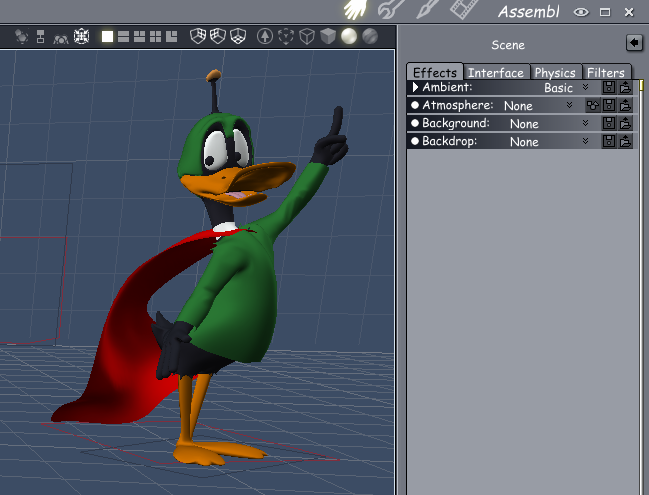The image size is (649, 495).
Task: Switch to the Assemble room hand icon
Action: point(356,8)
